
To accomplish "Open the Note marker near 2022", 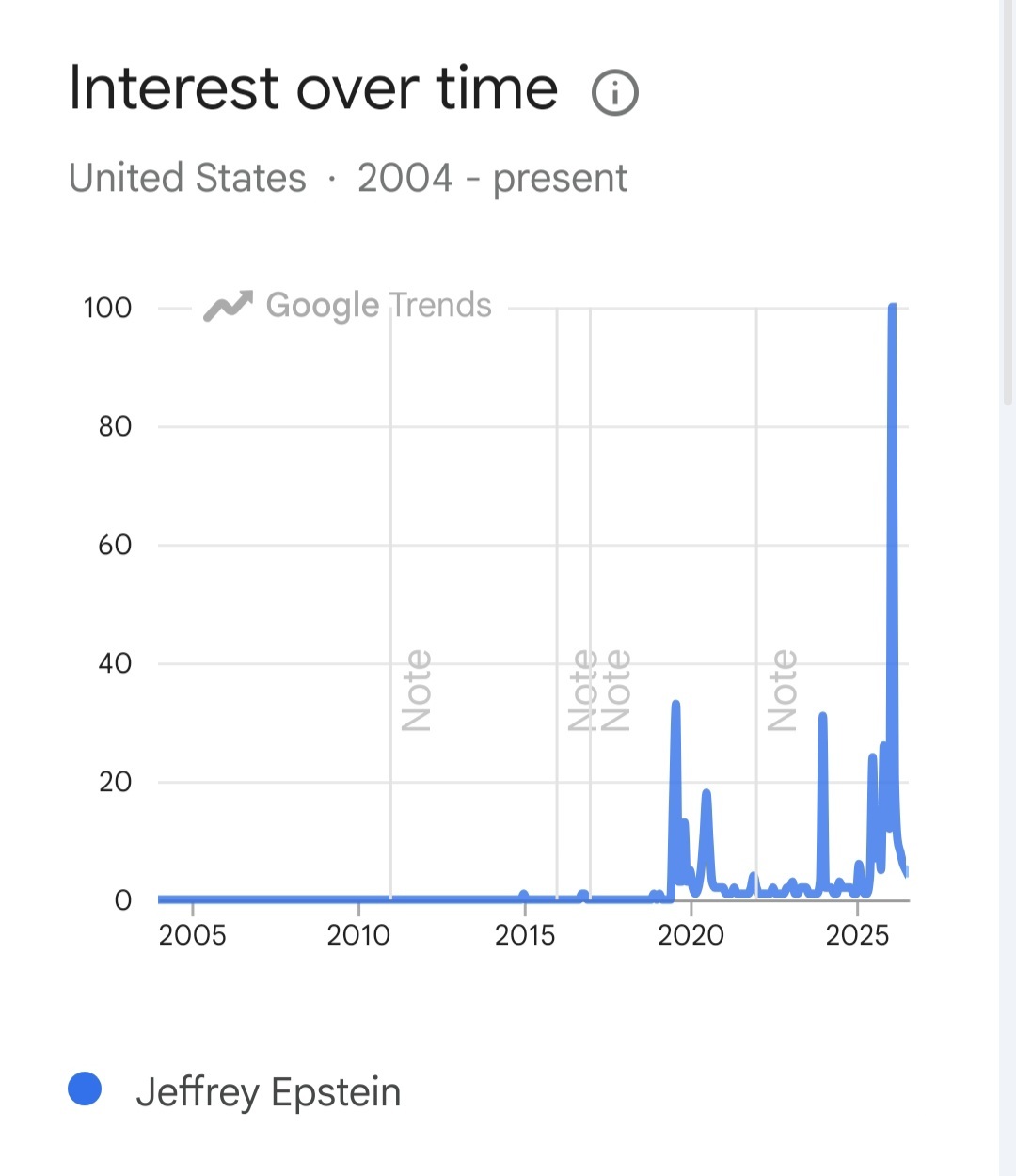I will [782, 691].
